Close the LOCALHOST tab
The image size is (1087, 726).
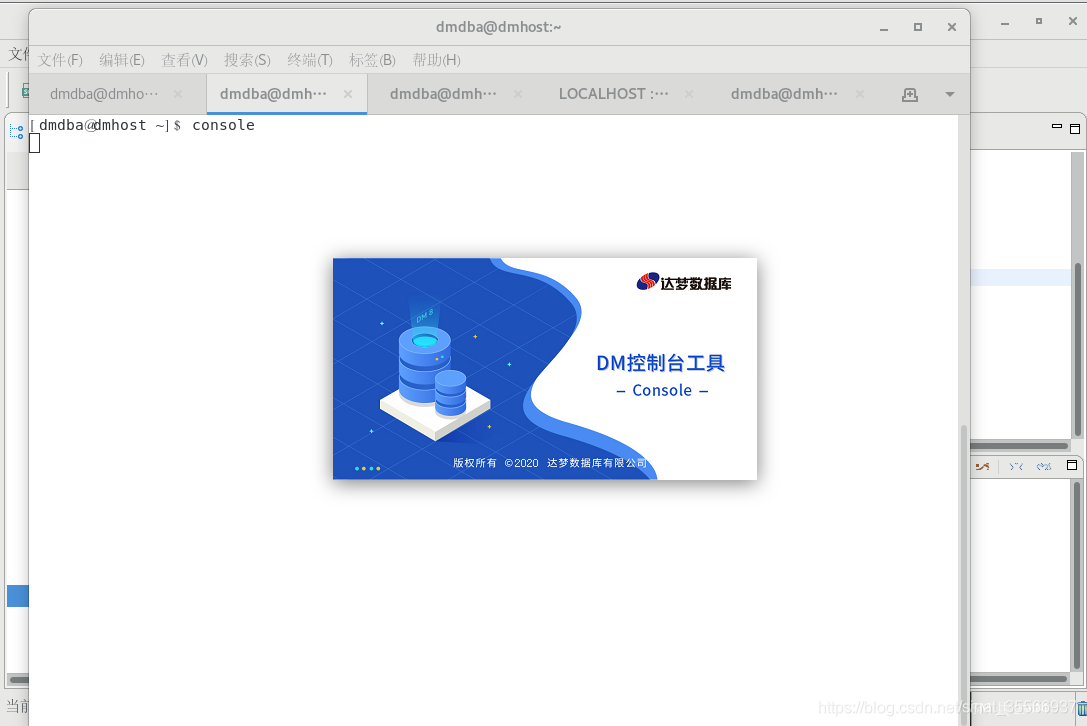click(x=689, y=94)
